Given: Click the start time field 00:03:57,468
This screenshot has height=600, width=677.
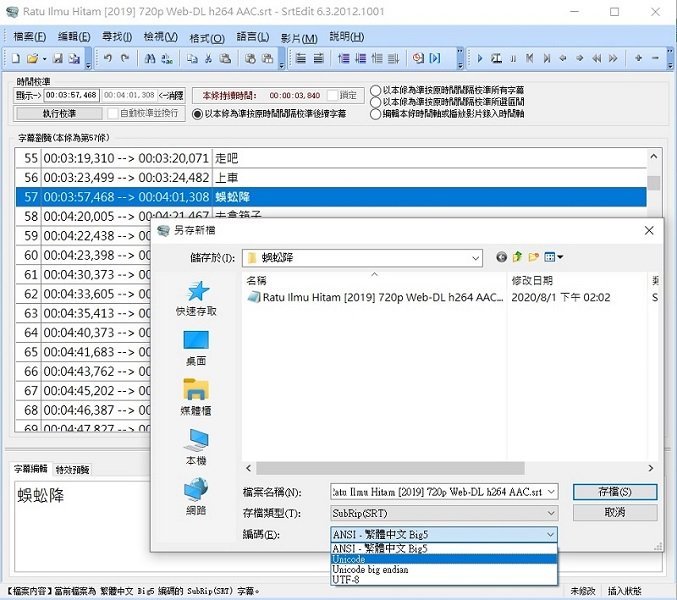Looking at the screenshot, I should 72,95.
